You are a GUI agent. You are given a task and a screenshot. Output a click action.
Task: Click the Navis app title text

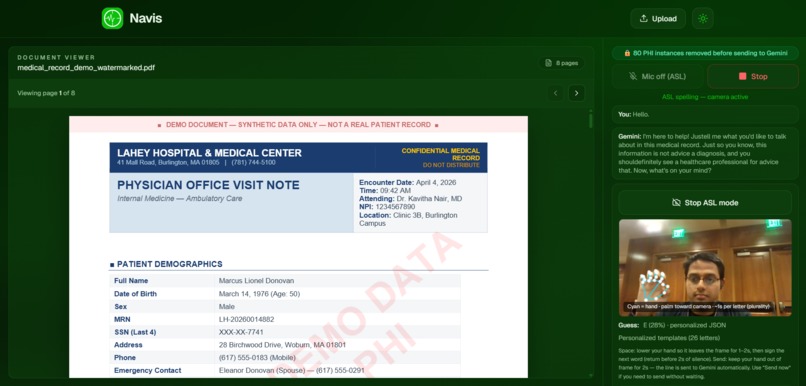point(145,19)
